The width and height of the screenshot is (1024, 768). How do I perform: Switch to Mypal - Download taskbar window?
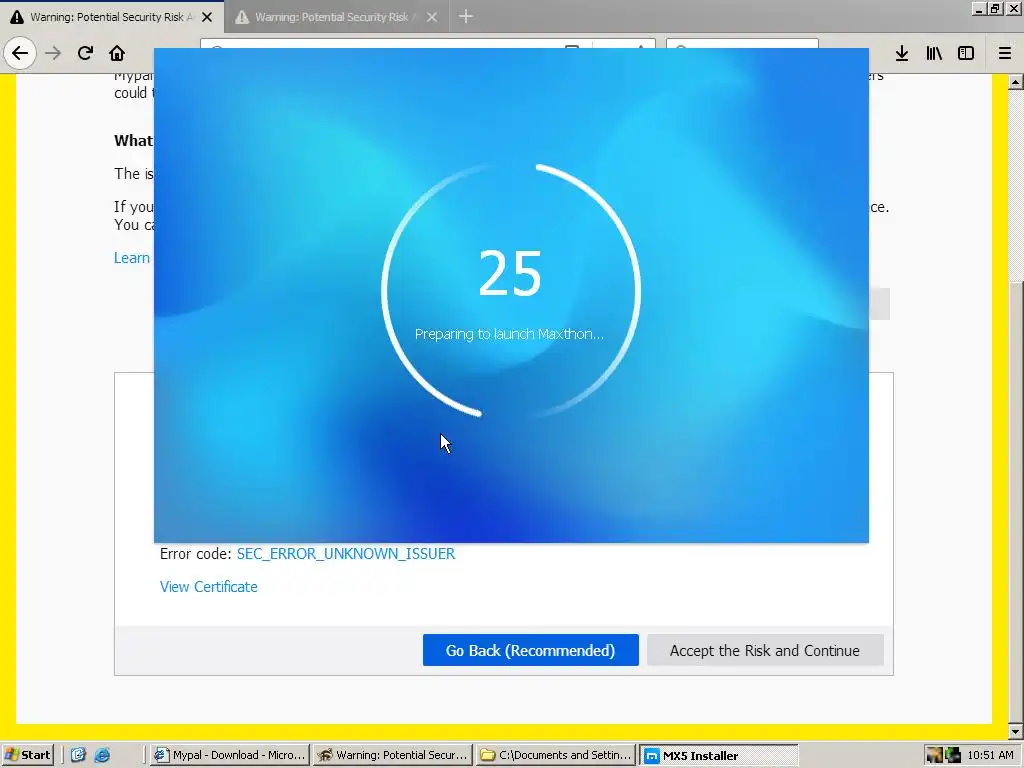click(229, 755)
